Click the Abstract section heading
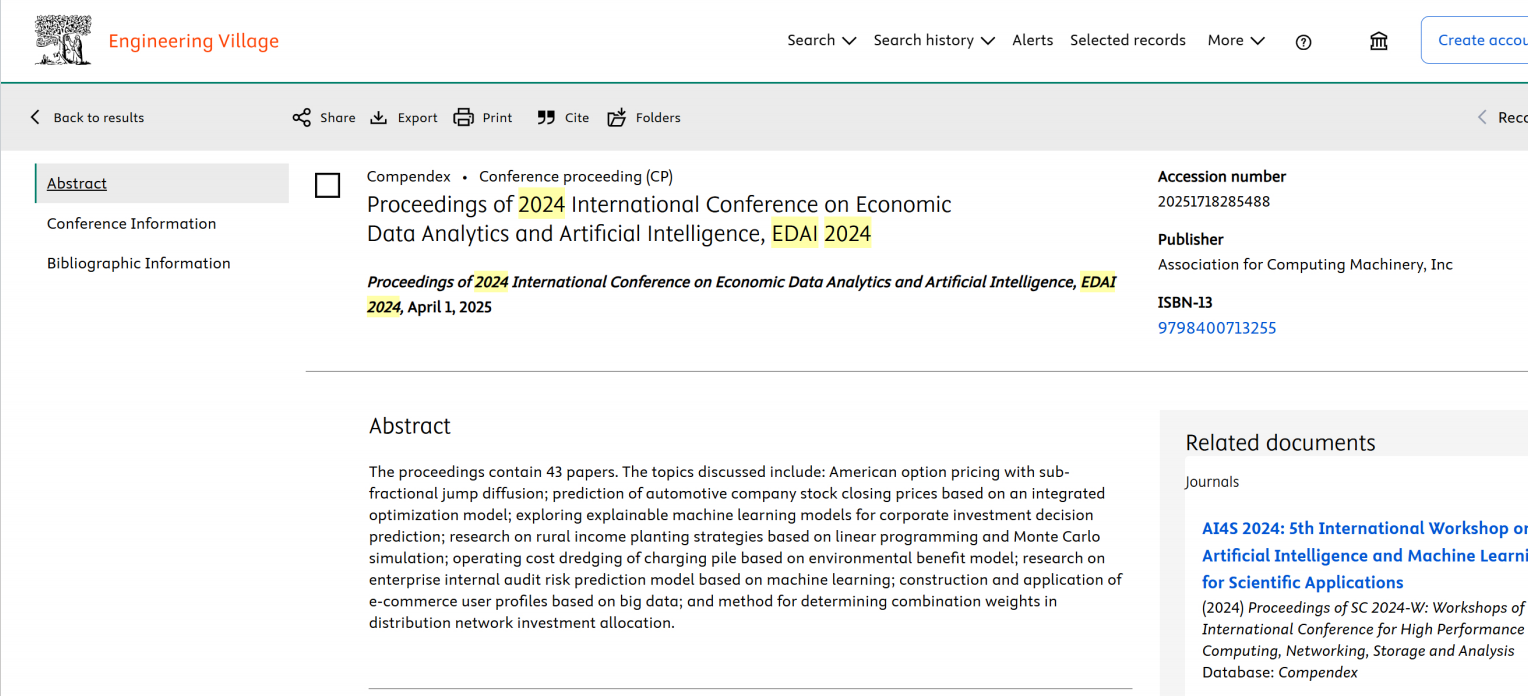The width and height of the screenshot is (1528, 696). tap(410, 426)
